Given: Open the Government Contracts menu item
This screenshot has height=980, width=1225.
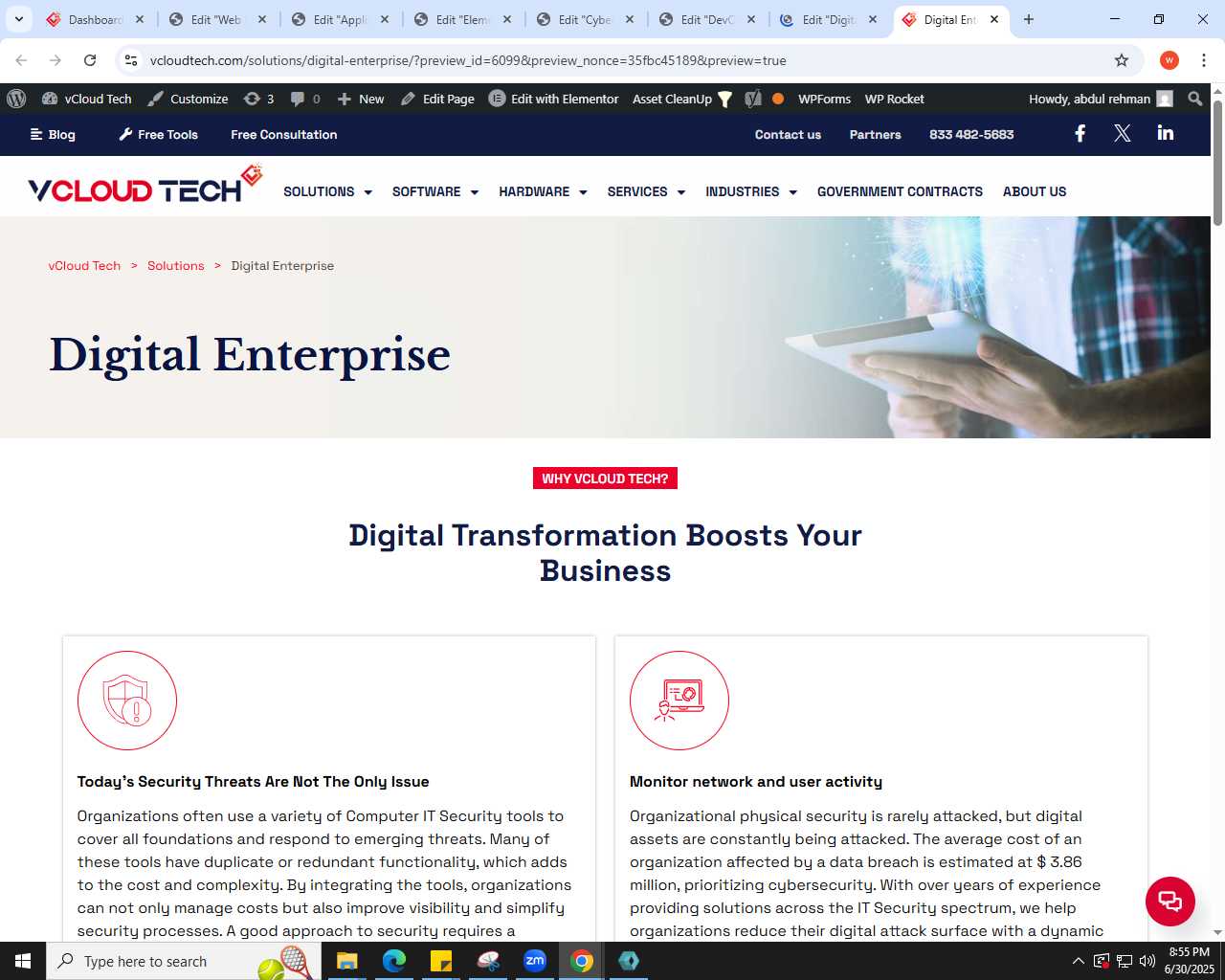Looking at the screenshot, I should point(900,191).
